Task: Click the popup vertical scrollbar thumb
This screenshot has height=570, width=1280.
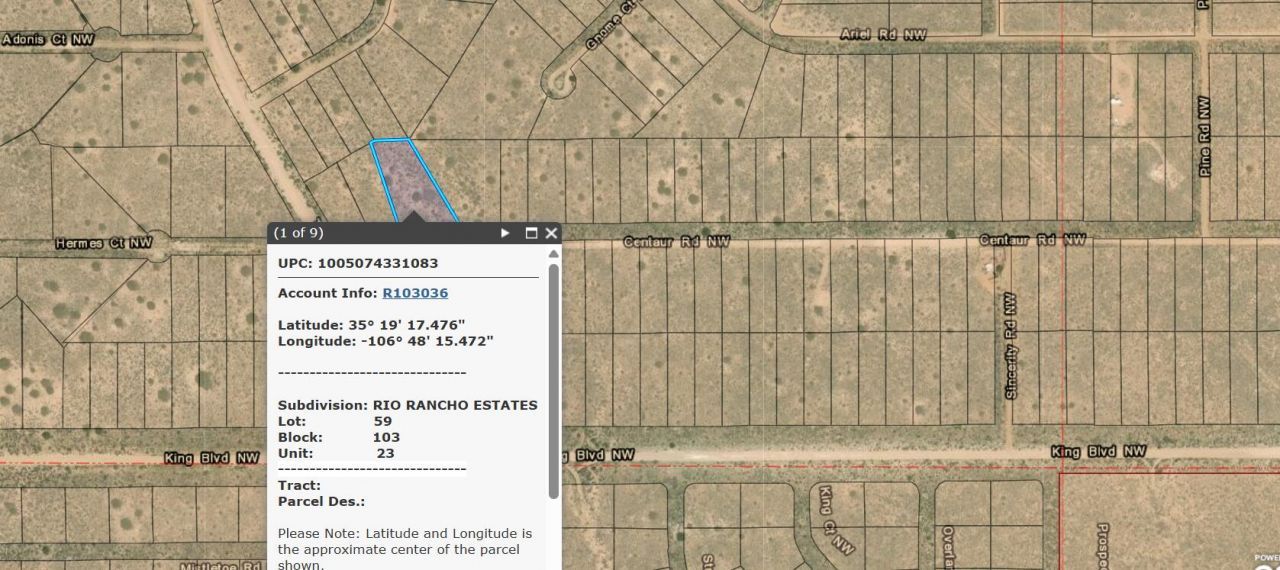Action: pyautogui.click(x=553, y=380)
